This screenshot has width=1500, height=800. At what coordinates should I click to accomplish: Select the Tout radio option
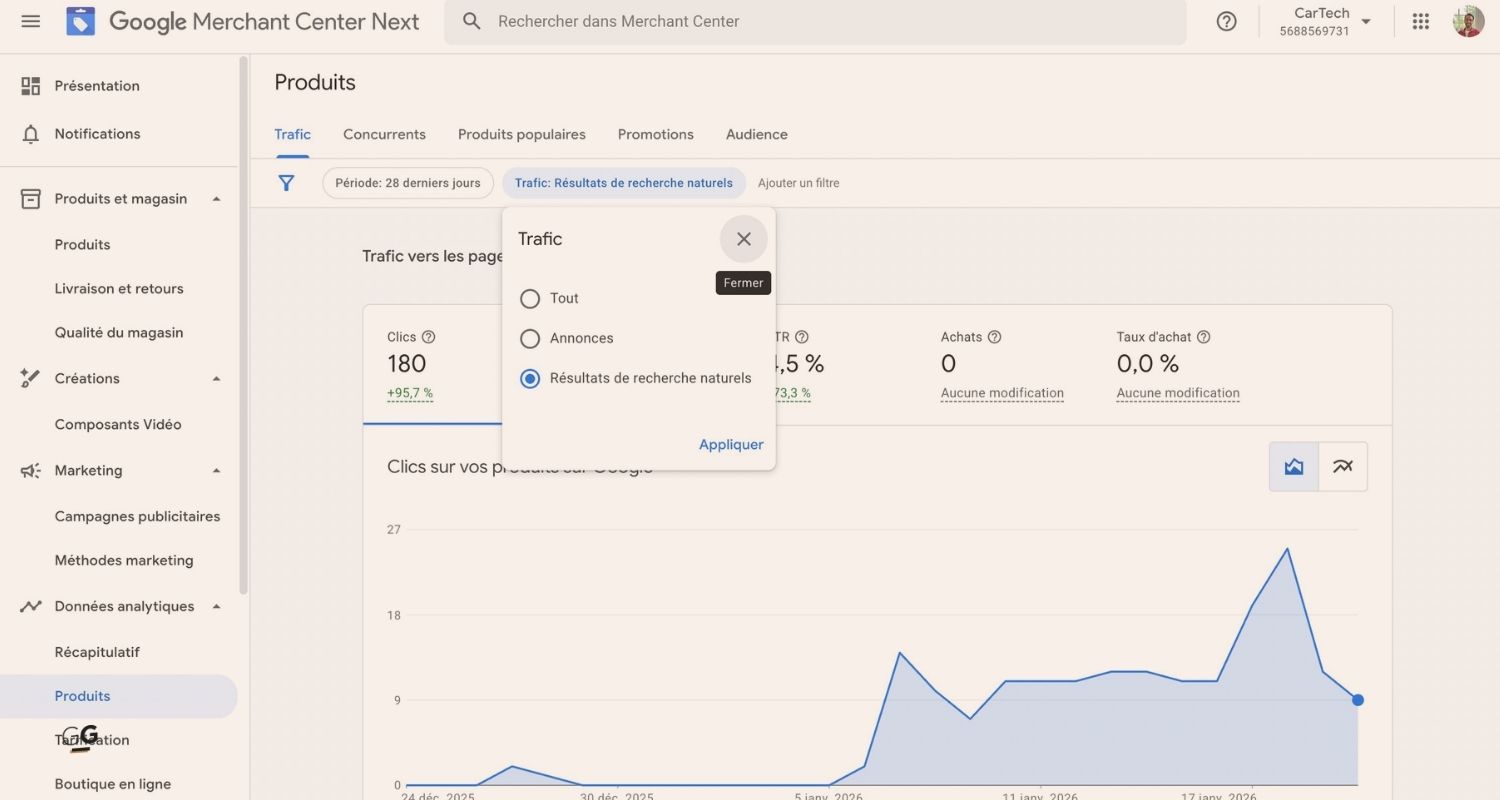tap(530, 298)
